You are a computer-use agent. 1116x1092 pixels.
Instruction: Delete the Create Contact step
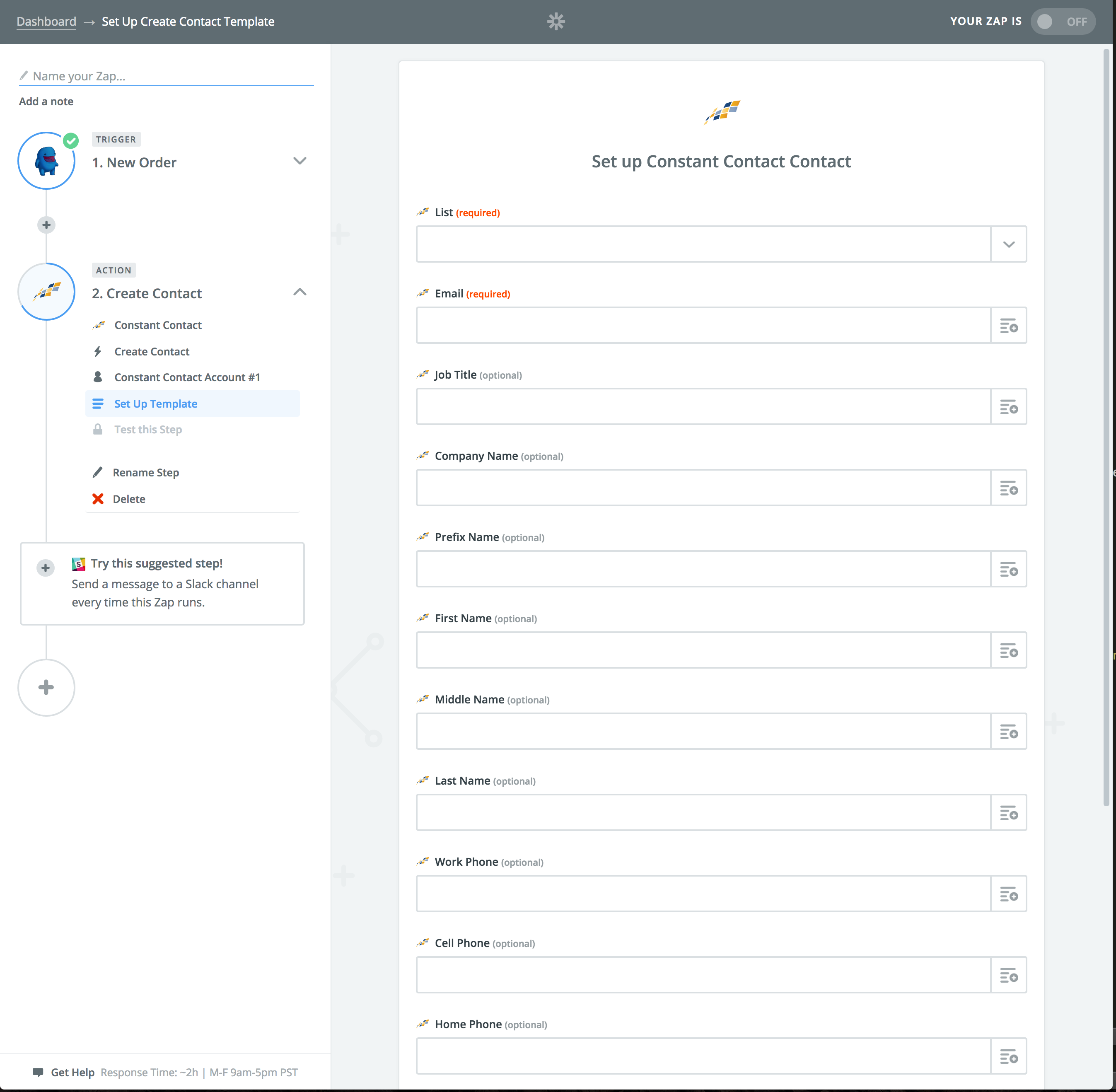(x=129, y=499)
